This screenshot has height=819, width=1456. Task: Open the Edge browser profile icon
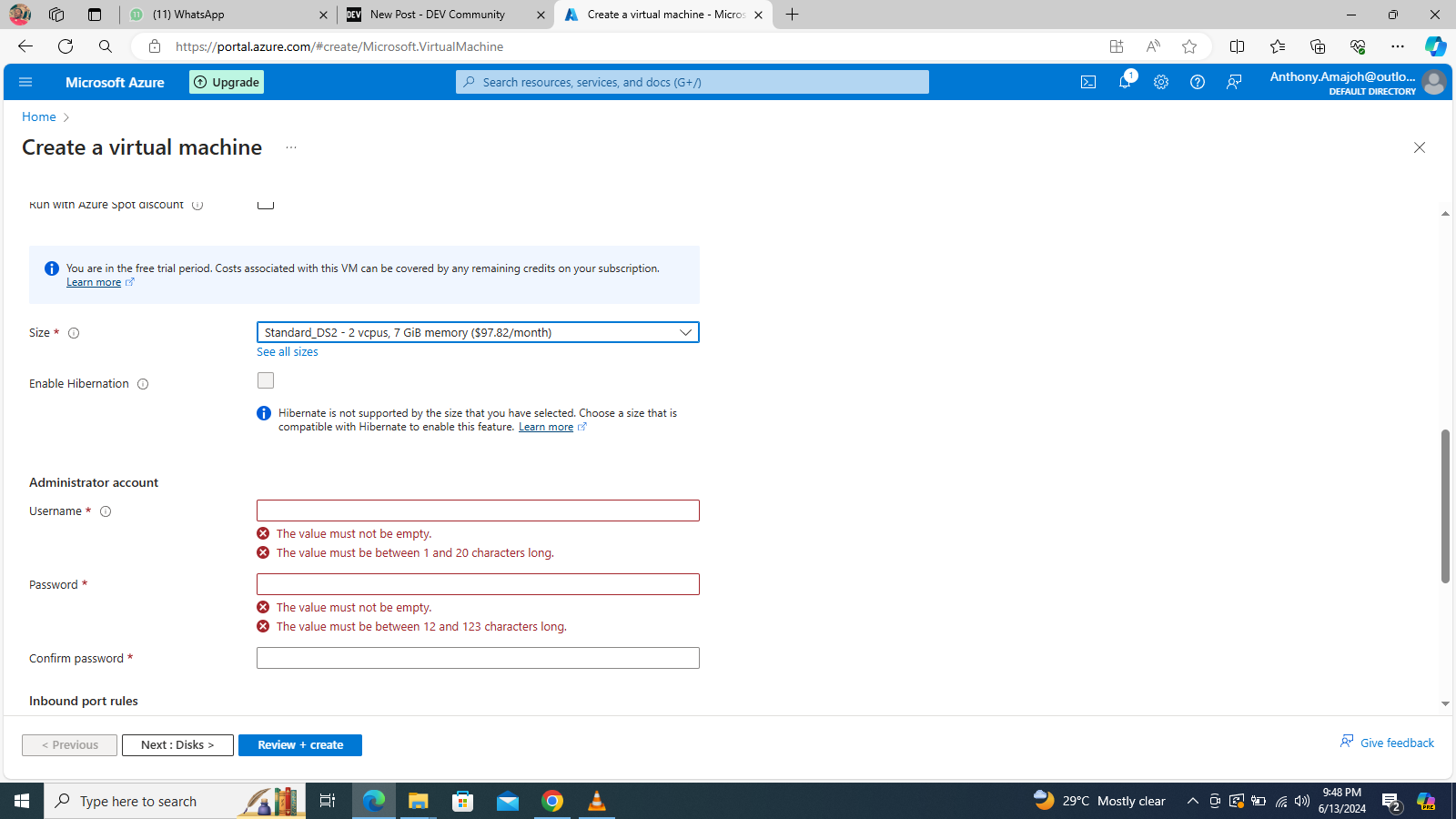(20, 15)
